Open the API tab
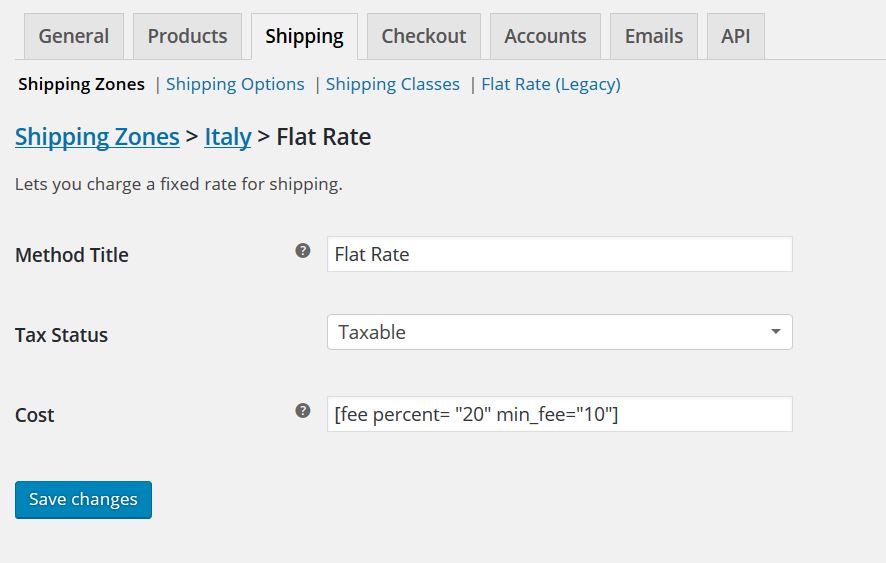This screenshot has width=886, height=563. click(x=736, y=36)
